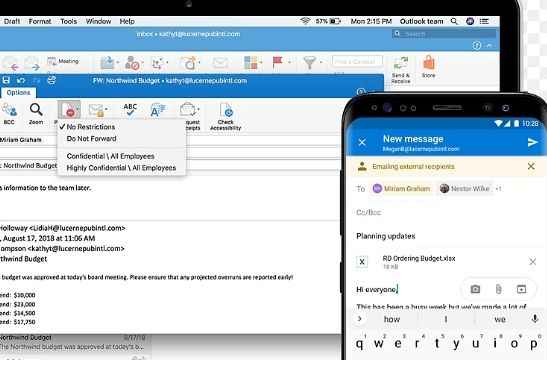Tap the send arrow in New message
Image resolution: width=547 pixels, height=365 pixels.
tap(532, 142)
